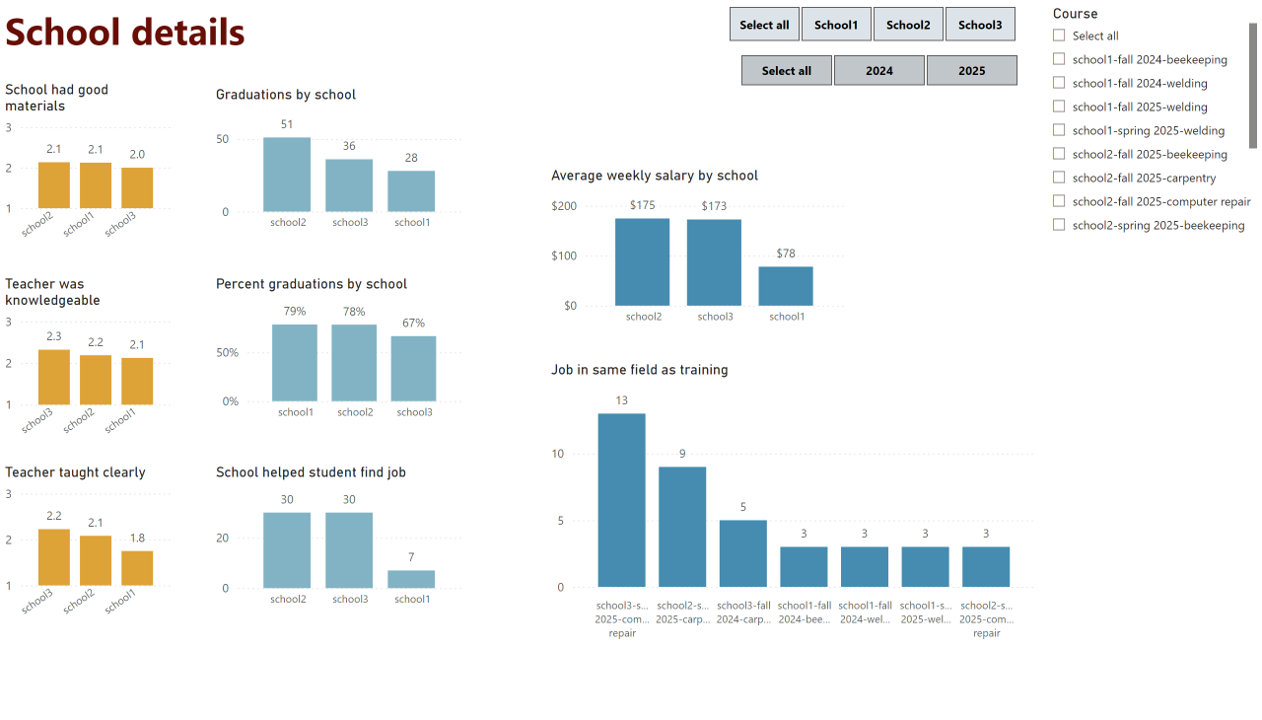The image size is (1262, 720).
Task: Check the school2-fall 2025-carpentry course
Action: tap(1058, 177)
